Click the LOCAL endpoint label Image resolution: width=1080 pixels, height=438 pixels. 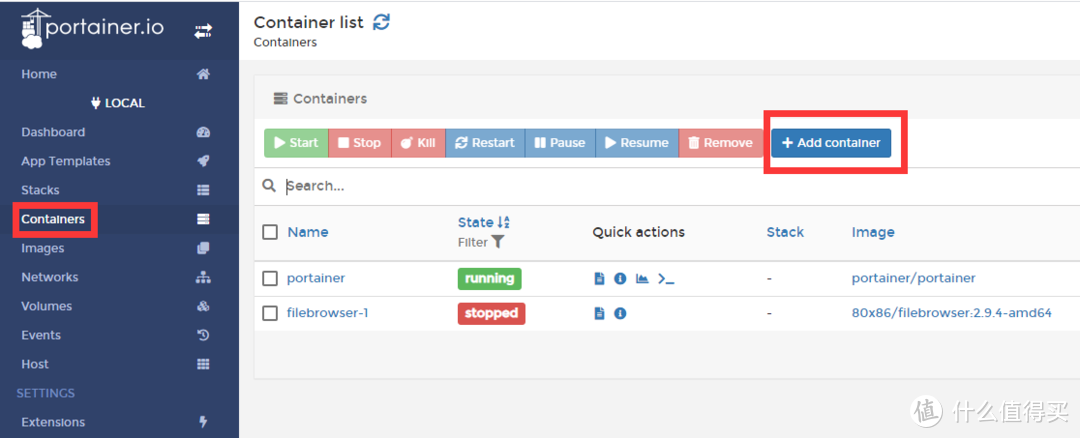pos(118,103)
